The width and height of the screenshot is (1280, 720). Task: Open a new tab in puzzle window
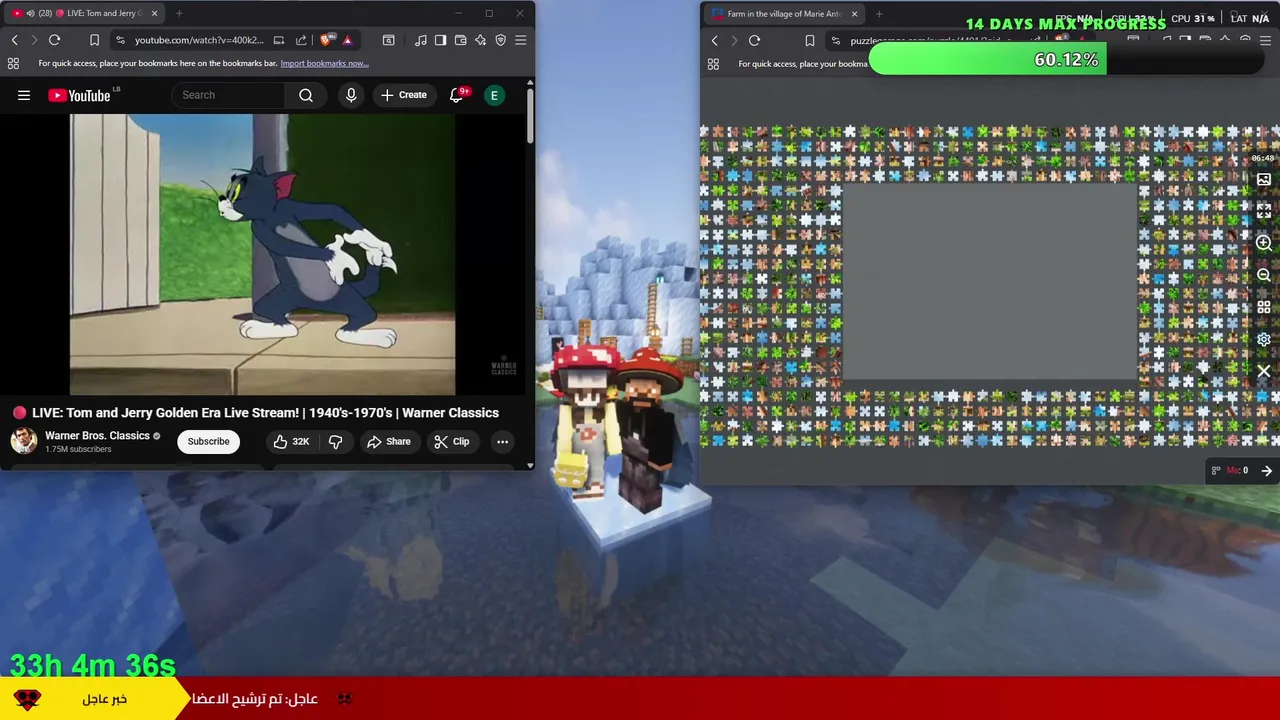(x=879, y=14)
